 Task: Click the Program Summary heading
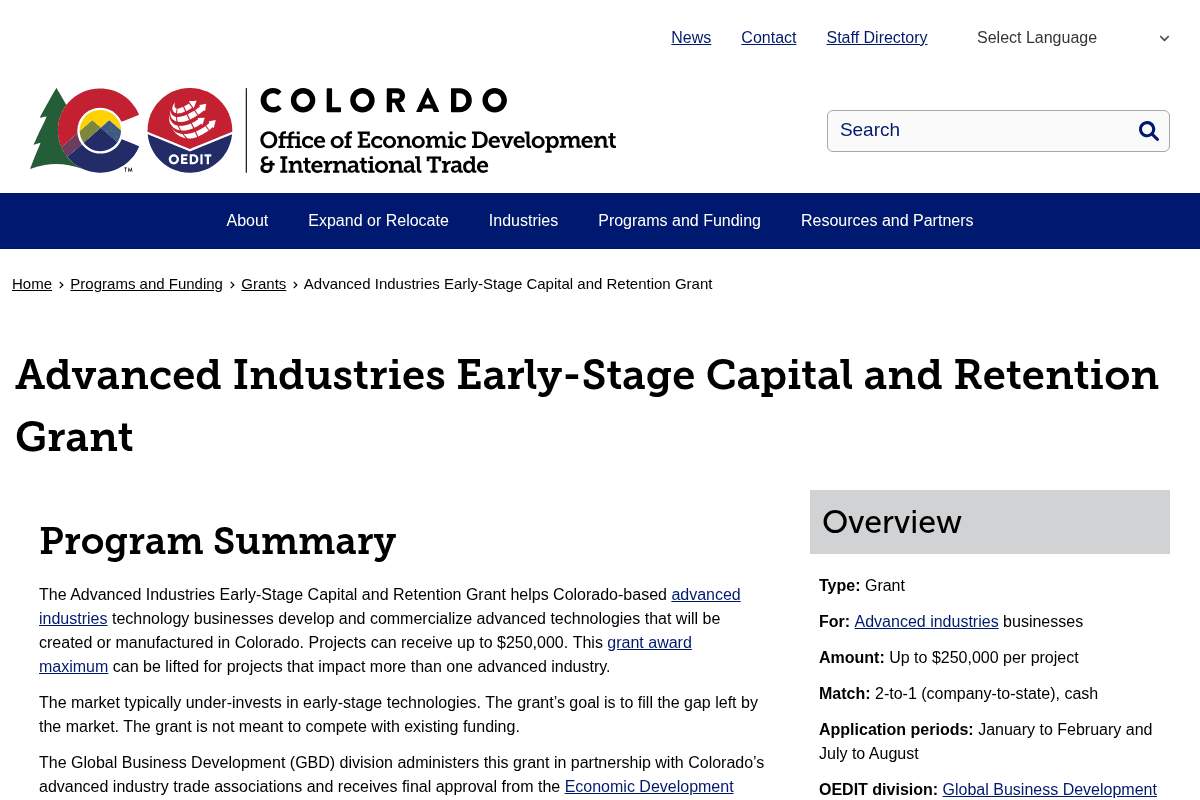coord(218,541)
